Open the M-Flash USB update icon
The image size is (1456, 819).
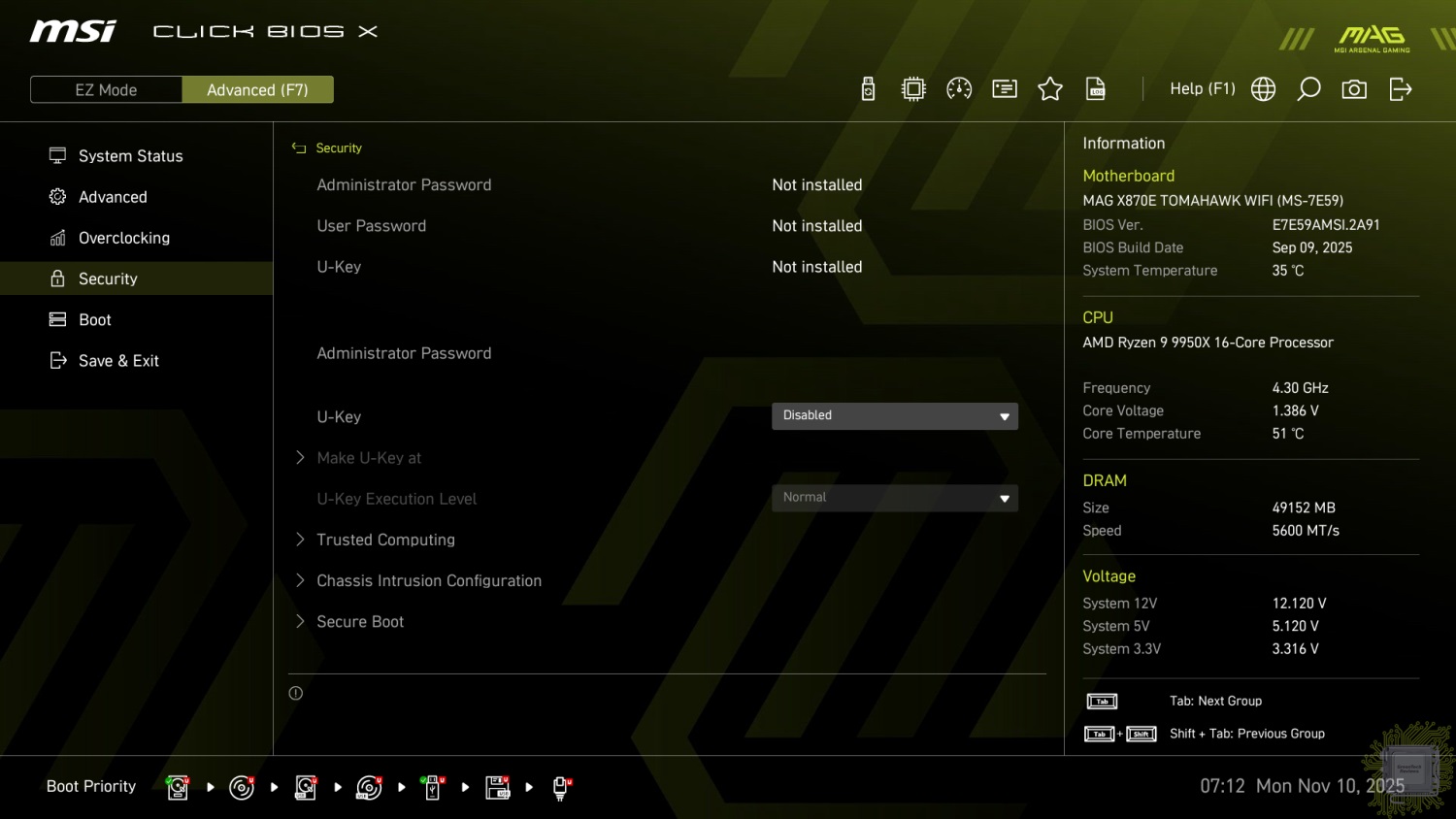[868, 89]
